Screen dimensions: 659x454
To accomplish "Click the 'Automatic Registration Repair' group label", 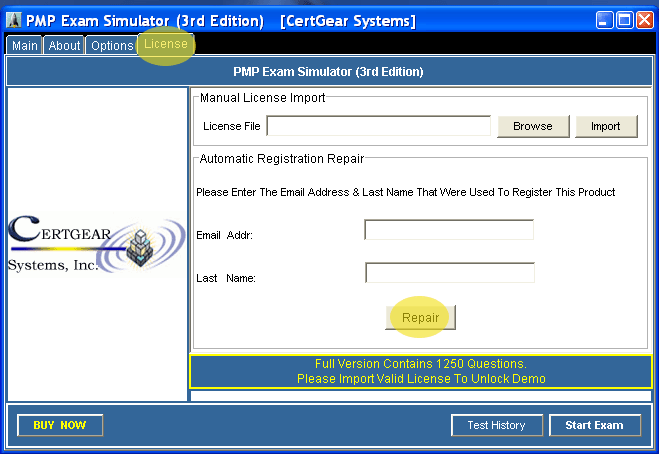I will coord(282,158).
